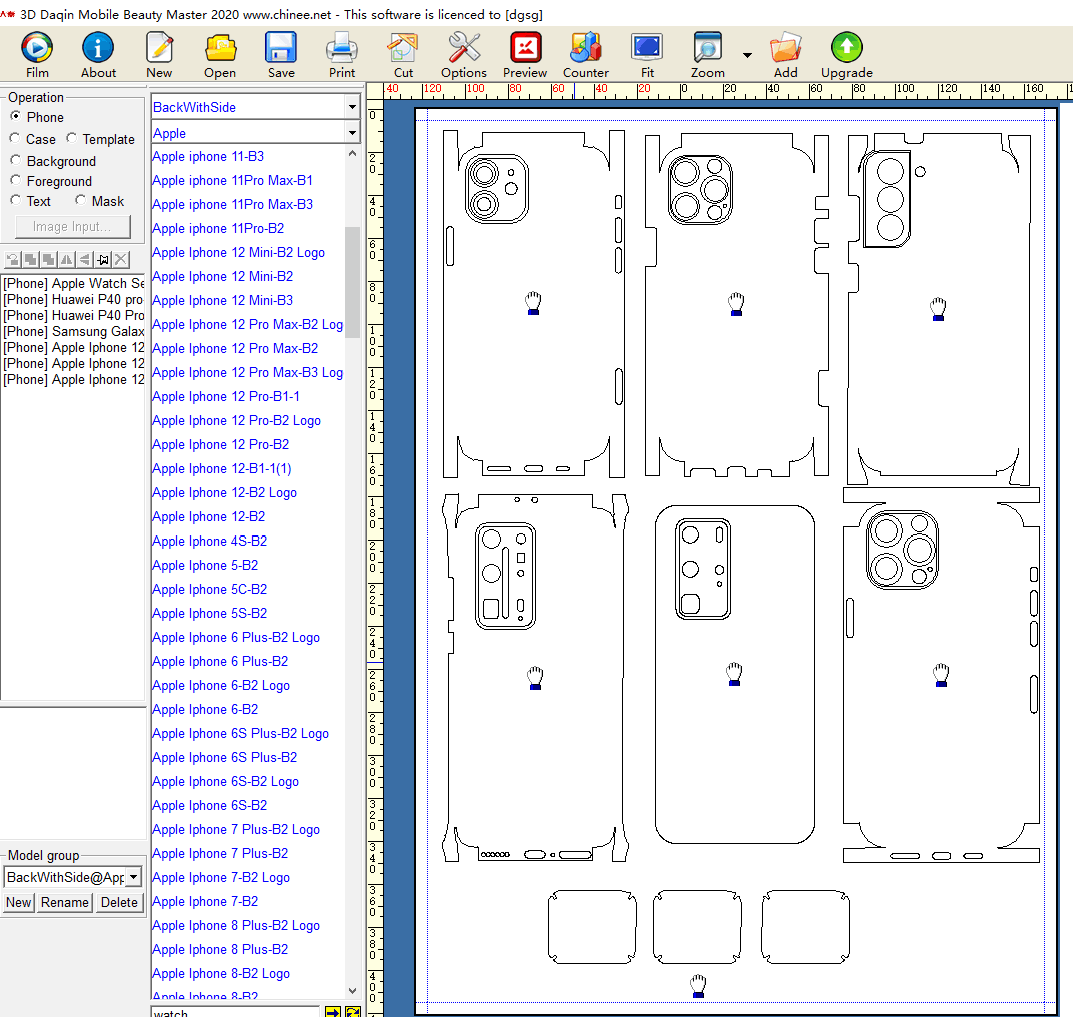1073x1017 pixels.
Task: Select '[Phone] Samsung Galax' object entry
Action: click(x=73, y=331)
